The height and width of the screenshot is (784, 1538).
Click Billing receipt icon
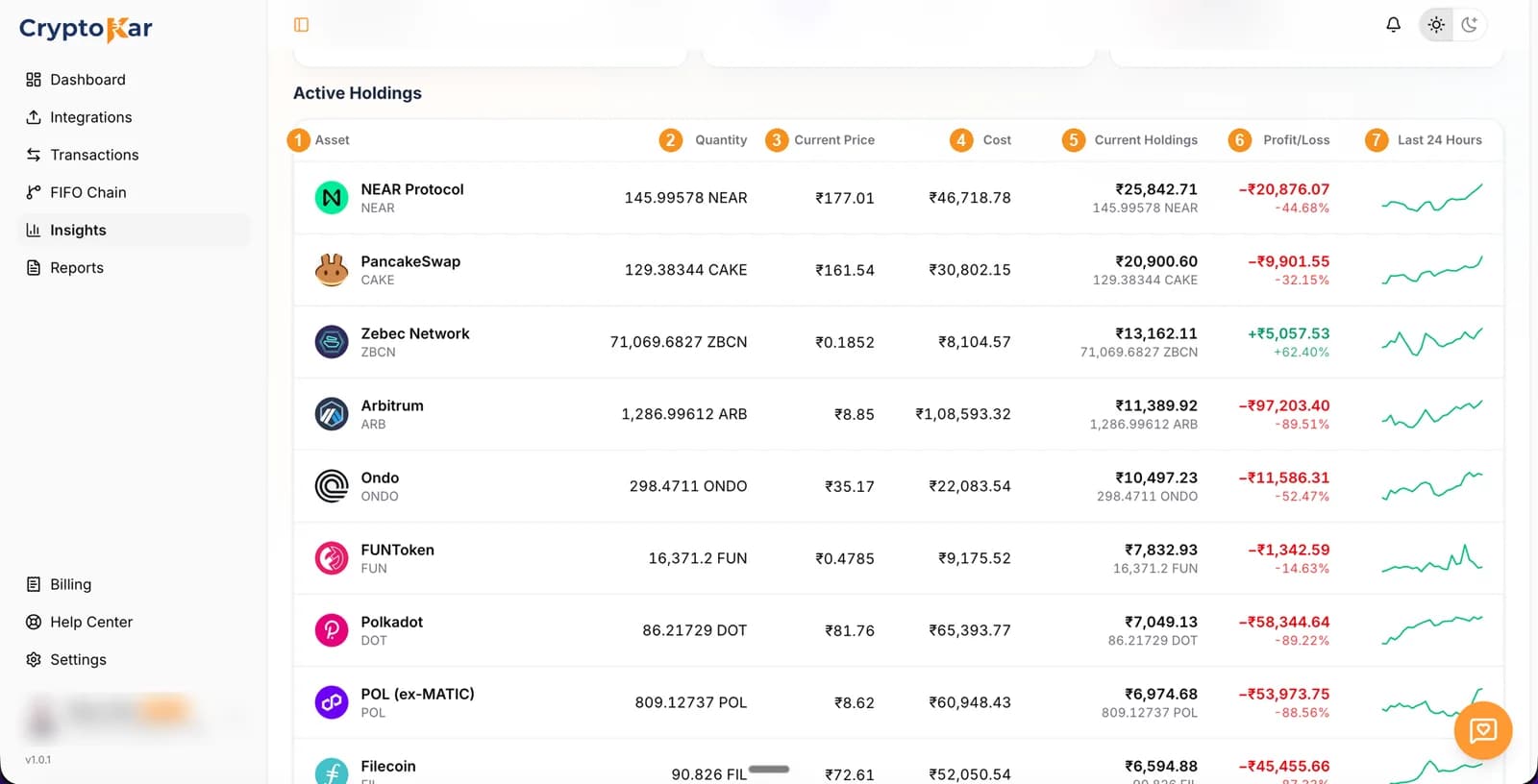coord(34,584)
